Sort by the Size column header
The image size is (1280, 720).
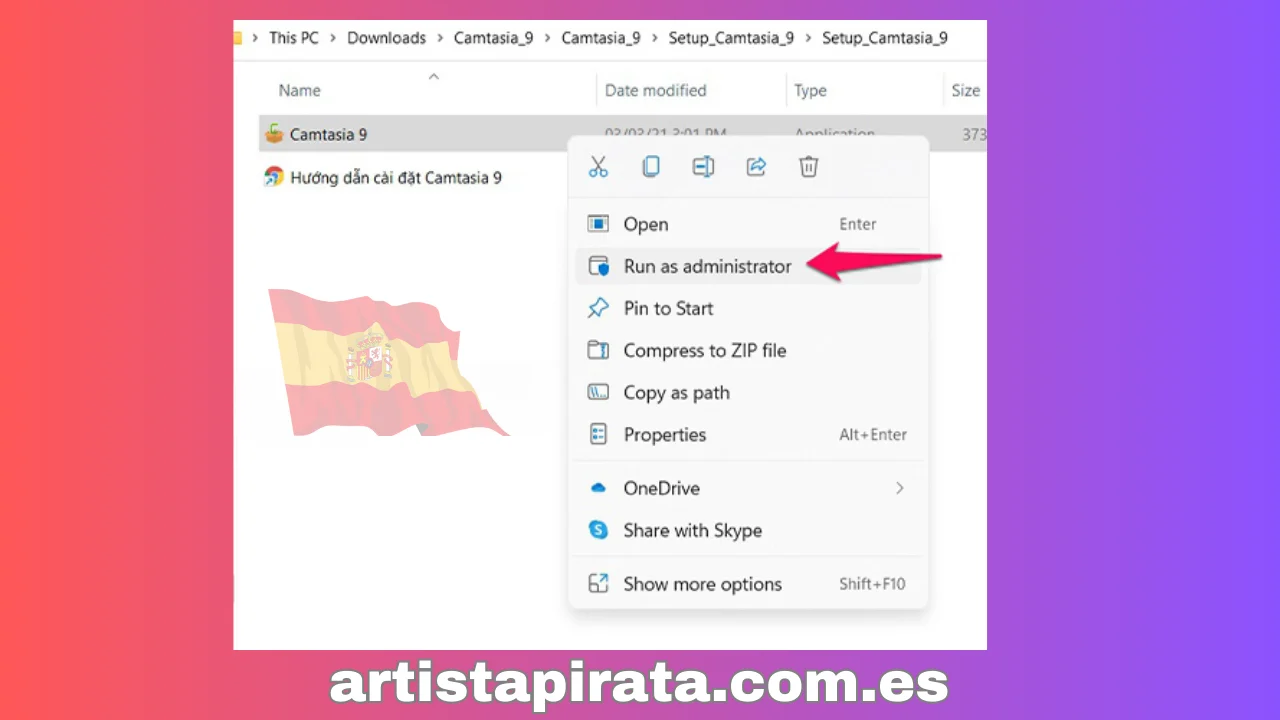tap(965, 90)
